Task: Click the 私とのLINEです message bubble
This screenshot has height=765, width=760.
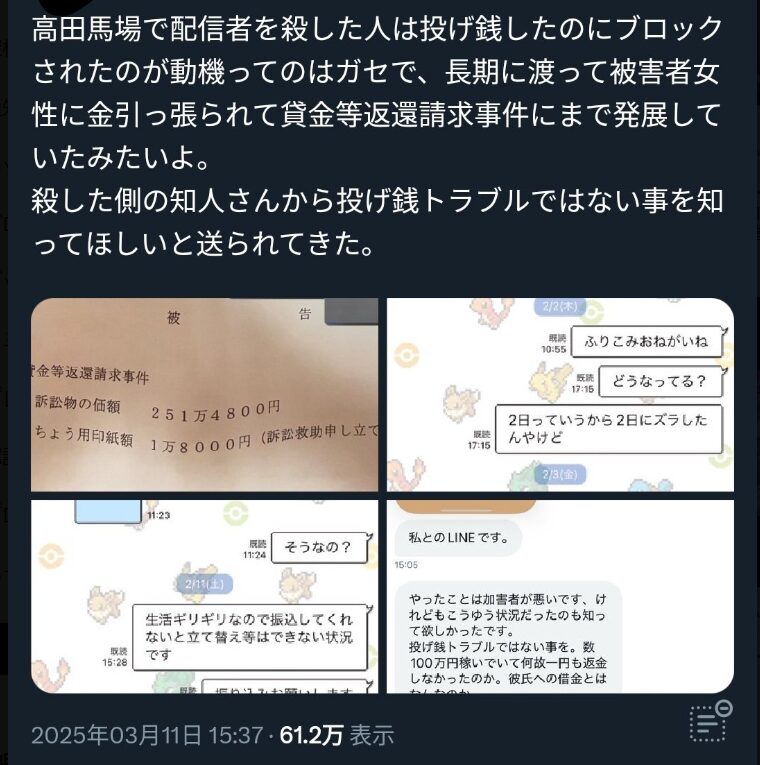Action: [x=458, y=538]
